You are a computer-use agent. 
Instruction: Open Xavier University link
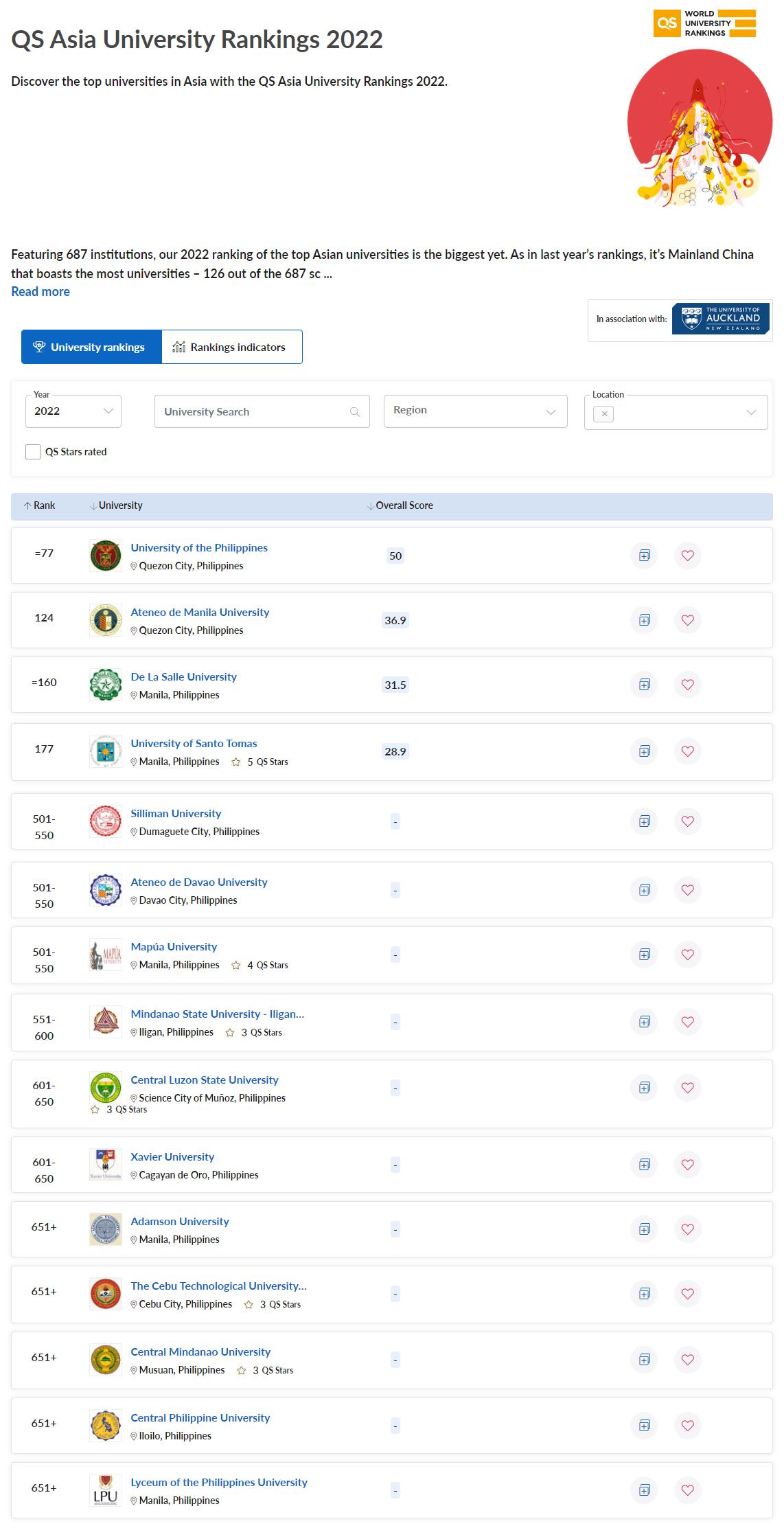[x=172, y=1157]
